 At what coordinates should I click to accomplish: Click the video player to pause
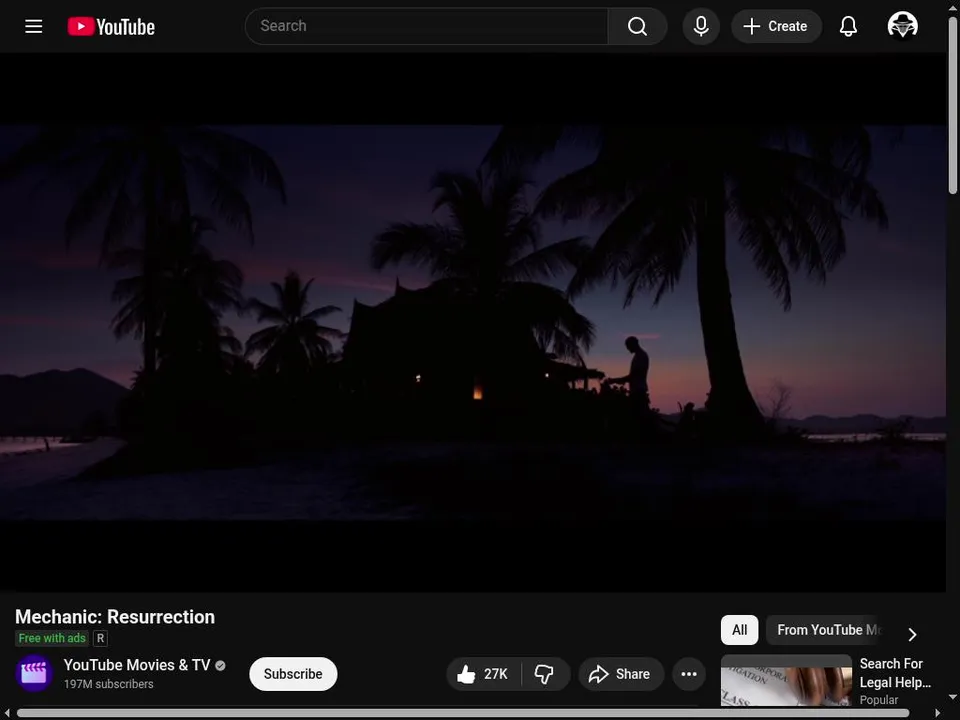(473, 322)
